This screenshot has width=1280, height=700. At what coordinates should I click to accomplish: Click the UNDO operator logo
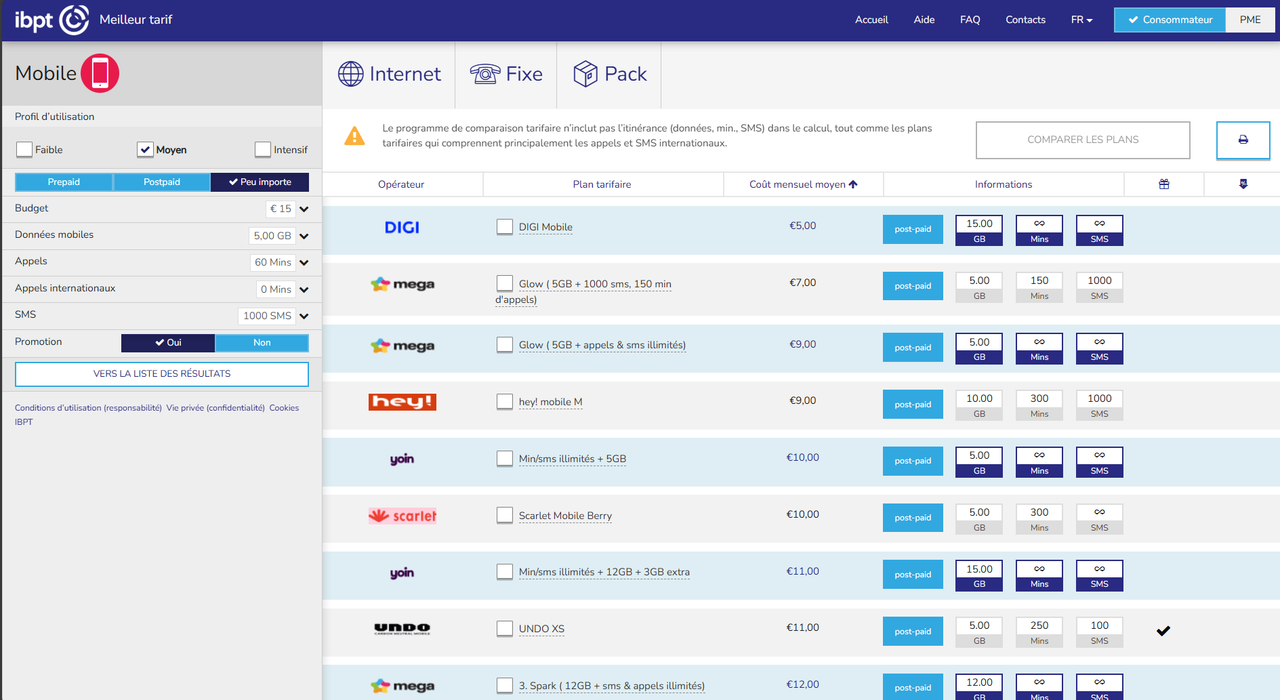(402, 629)
